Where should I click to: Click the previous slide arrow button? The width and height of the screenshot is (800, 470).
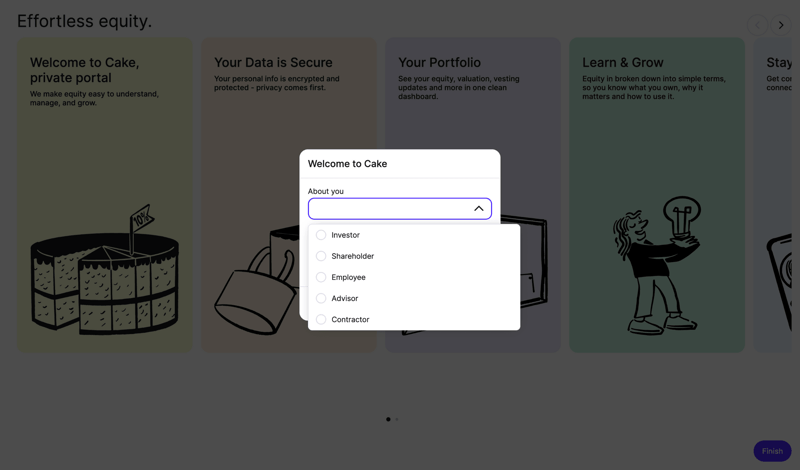[757, 25]
